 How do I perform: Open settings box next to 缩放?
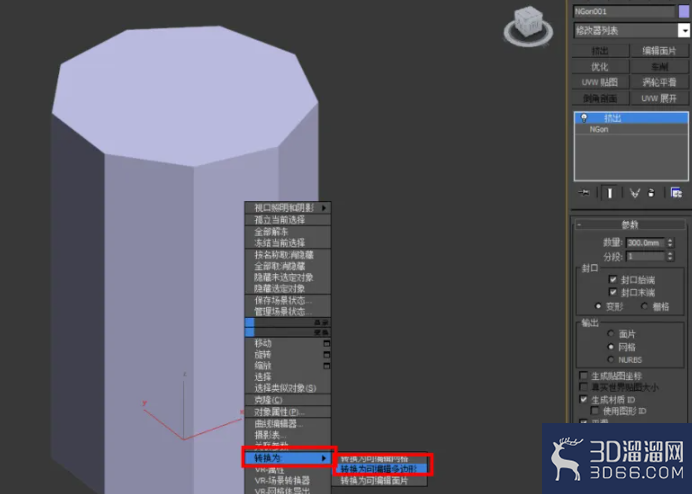(327, 366)
